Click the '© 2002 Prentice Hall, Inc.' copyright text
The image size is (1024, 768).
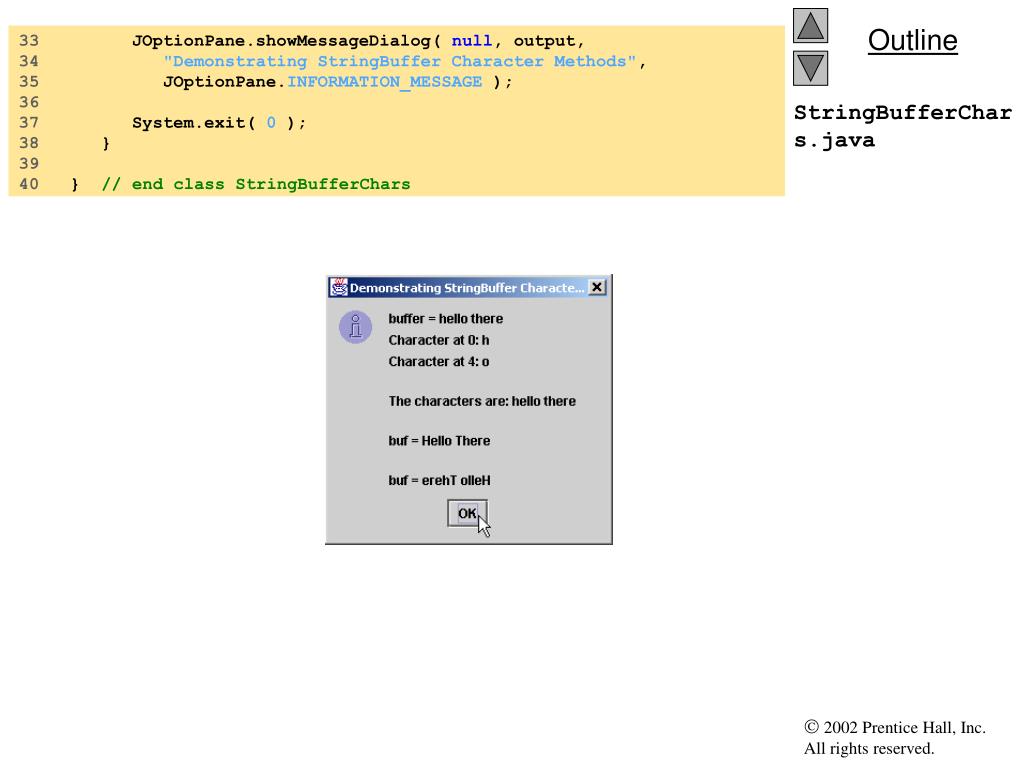tap(895, 728)
